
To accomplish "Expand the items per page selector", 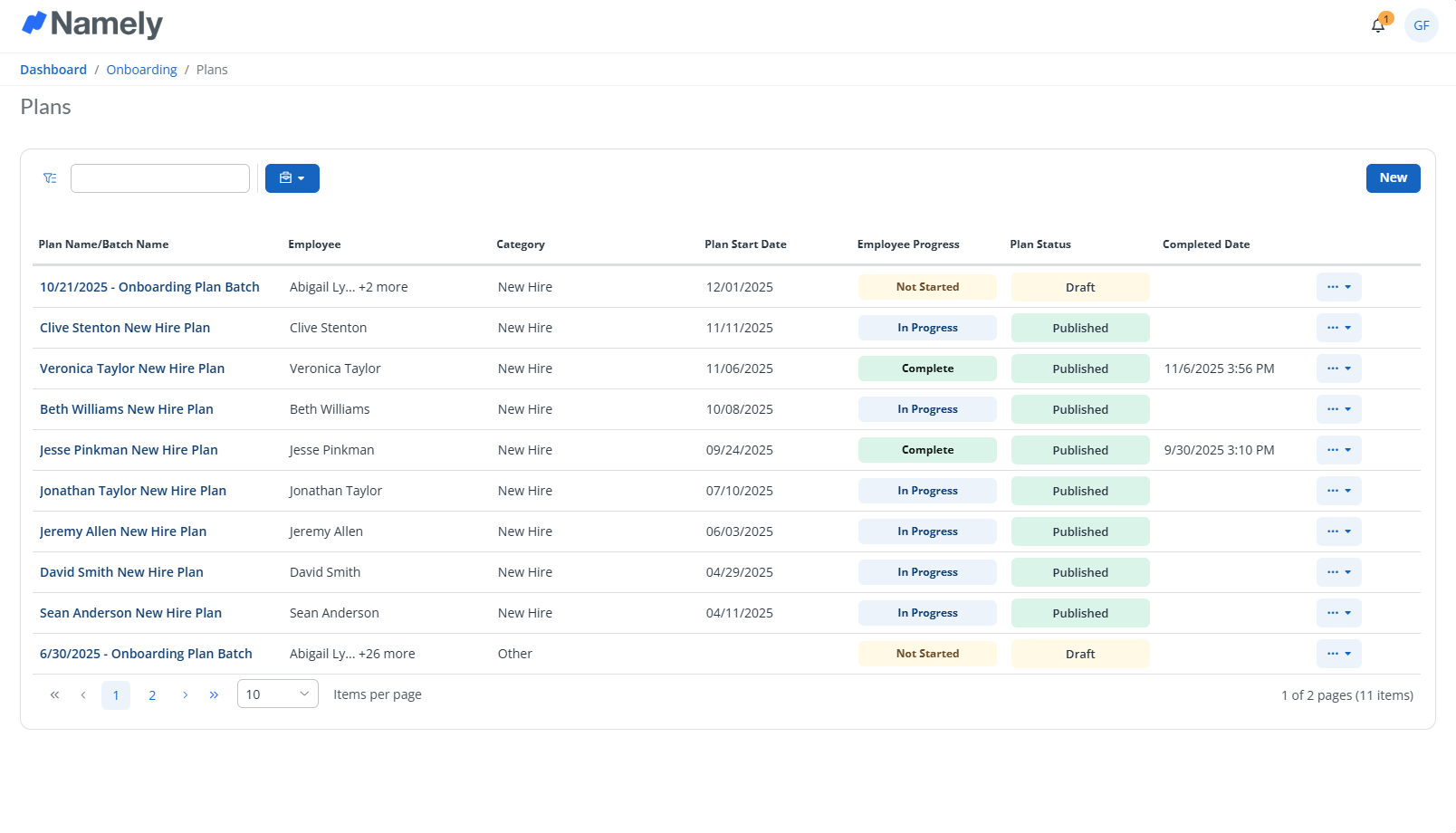I will [x=277, y=694].
